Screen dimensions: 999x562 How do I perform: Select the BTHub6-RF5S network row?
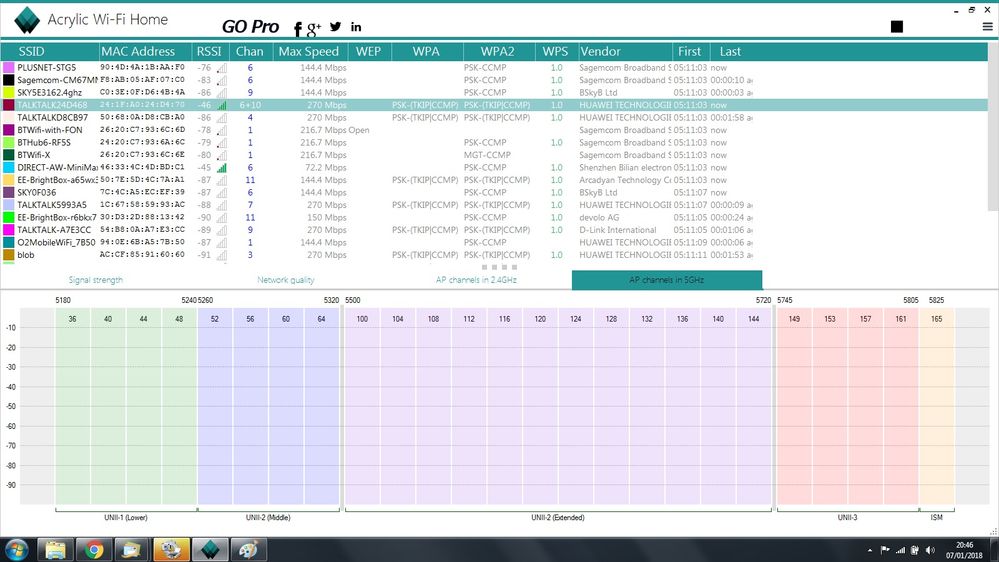pyautogui.click(x=494, y=143)
